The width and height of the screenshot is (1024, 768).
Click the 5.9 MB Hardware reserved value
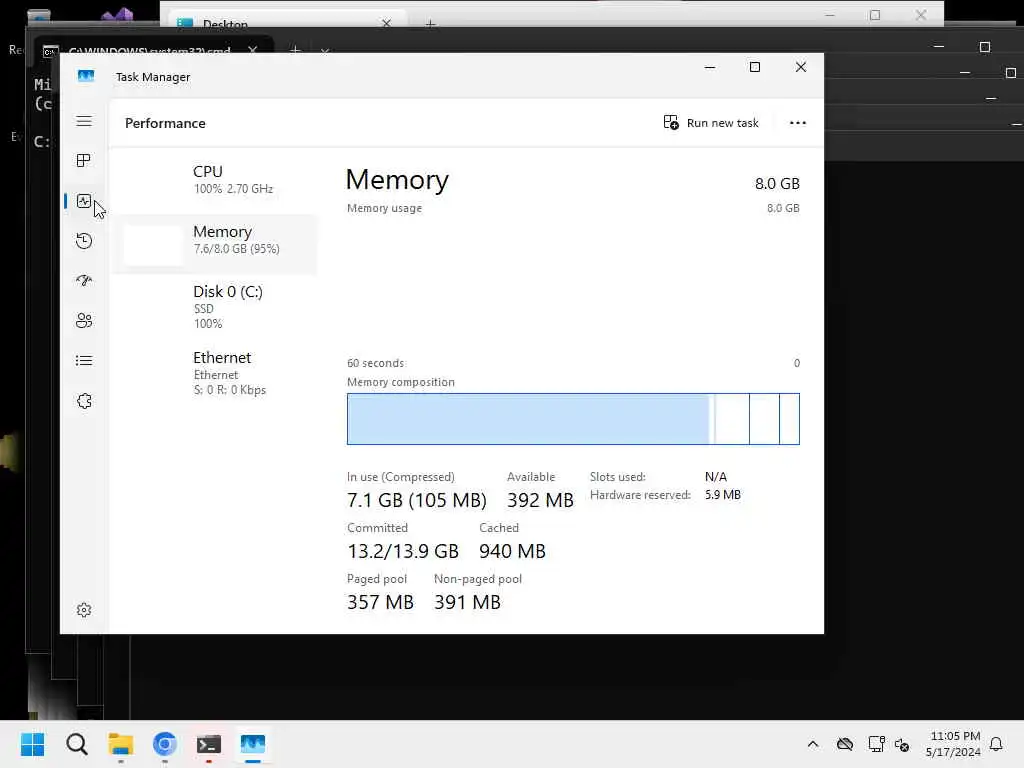pos(722,495)
